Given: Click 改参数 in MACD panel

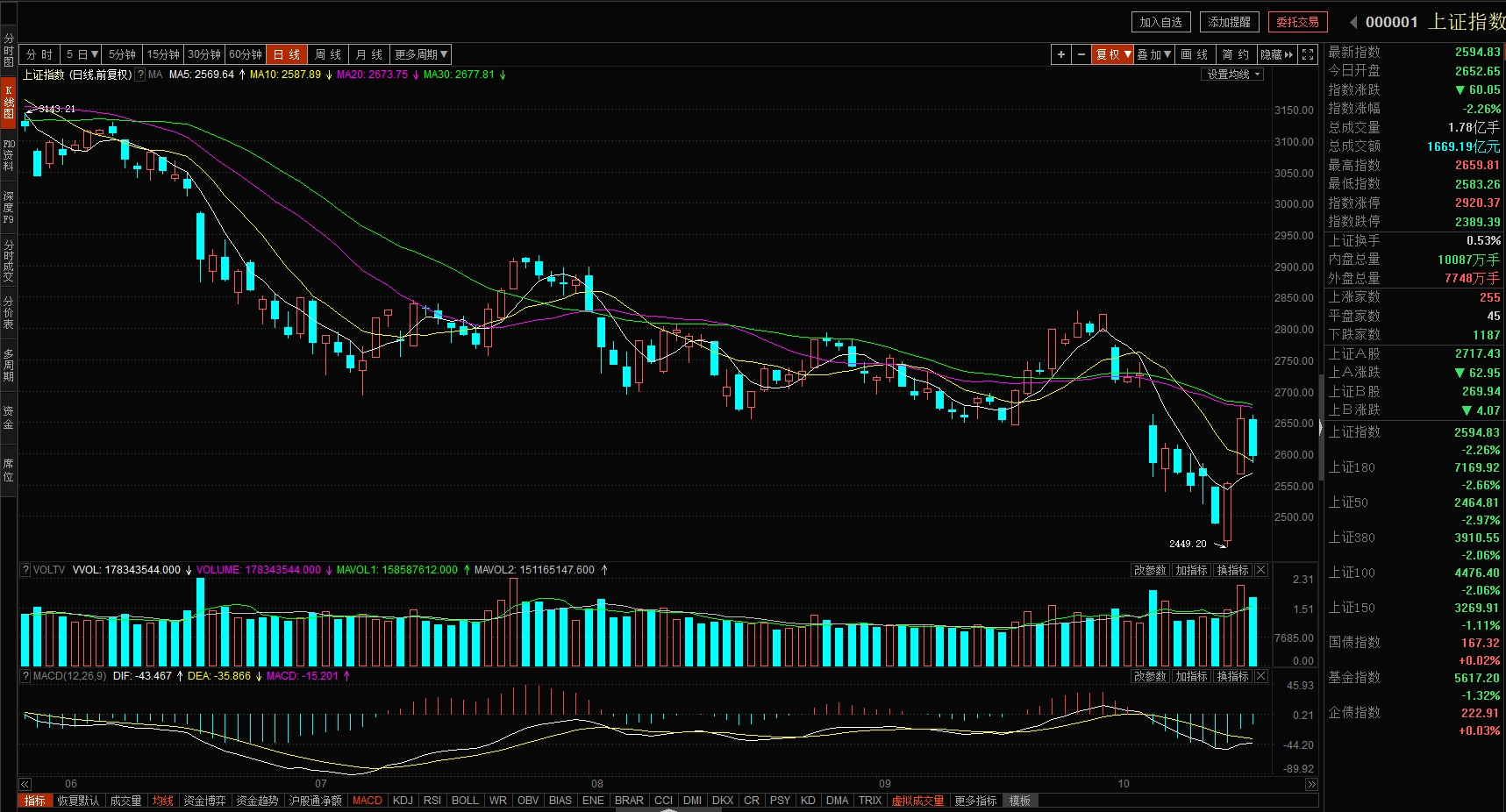Looking at the screenshot, I should click(x=1150, y=676).
